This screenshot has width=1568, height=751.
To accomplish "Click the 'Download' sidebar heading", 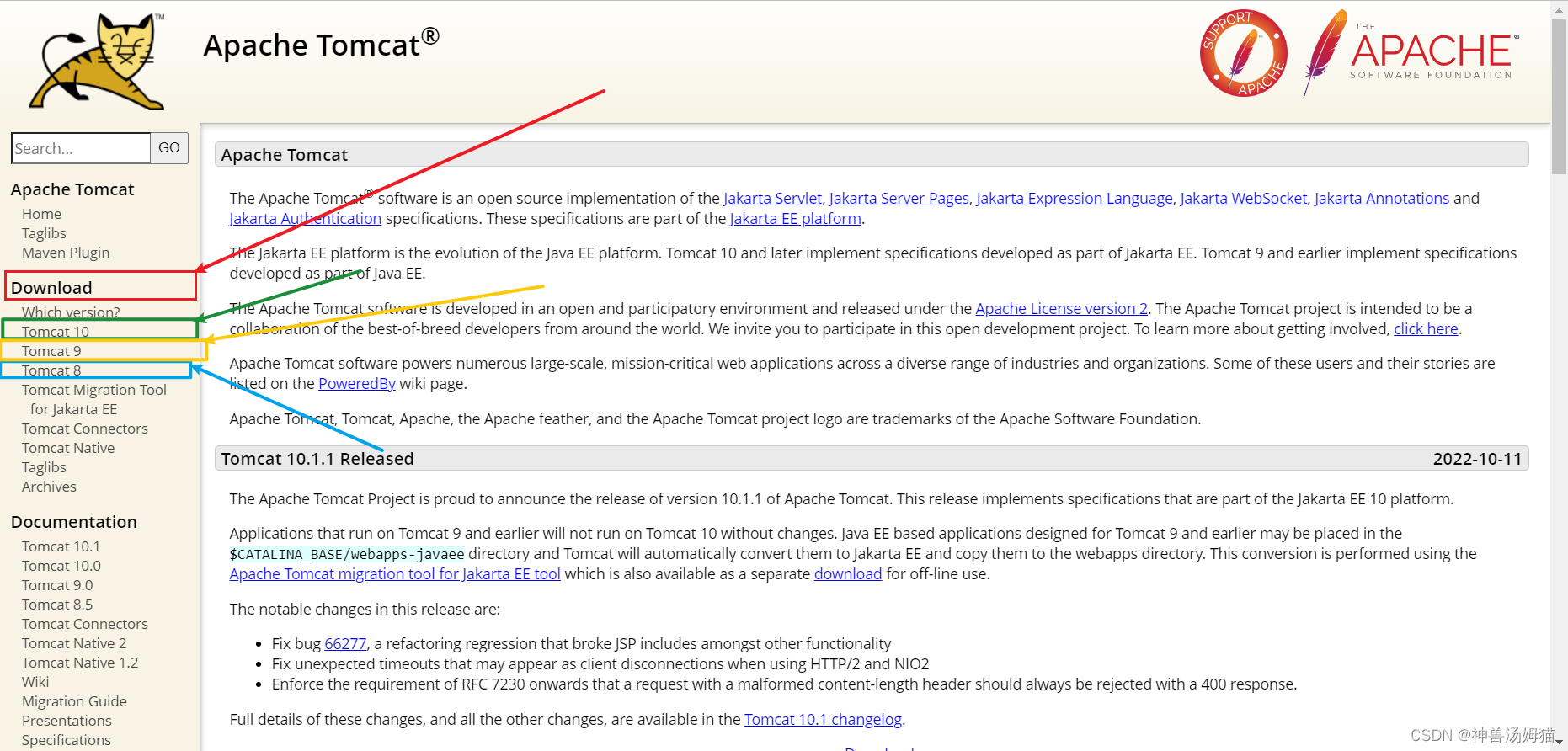I will click(51, 288).
